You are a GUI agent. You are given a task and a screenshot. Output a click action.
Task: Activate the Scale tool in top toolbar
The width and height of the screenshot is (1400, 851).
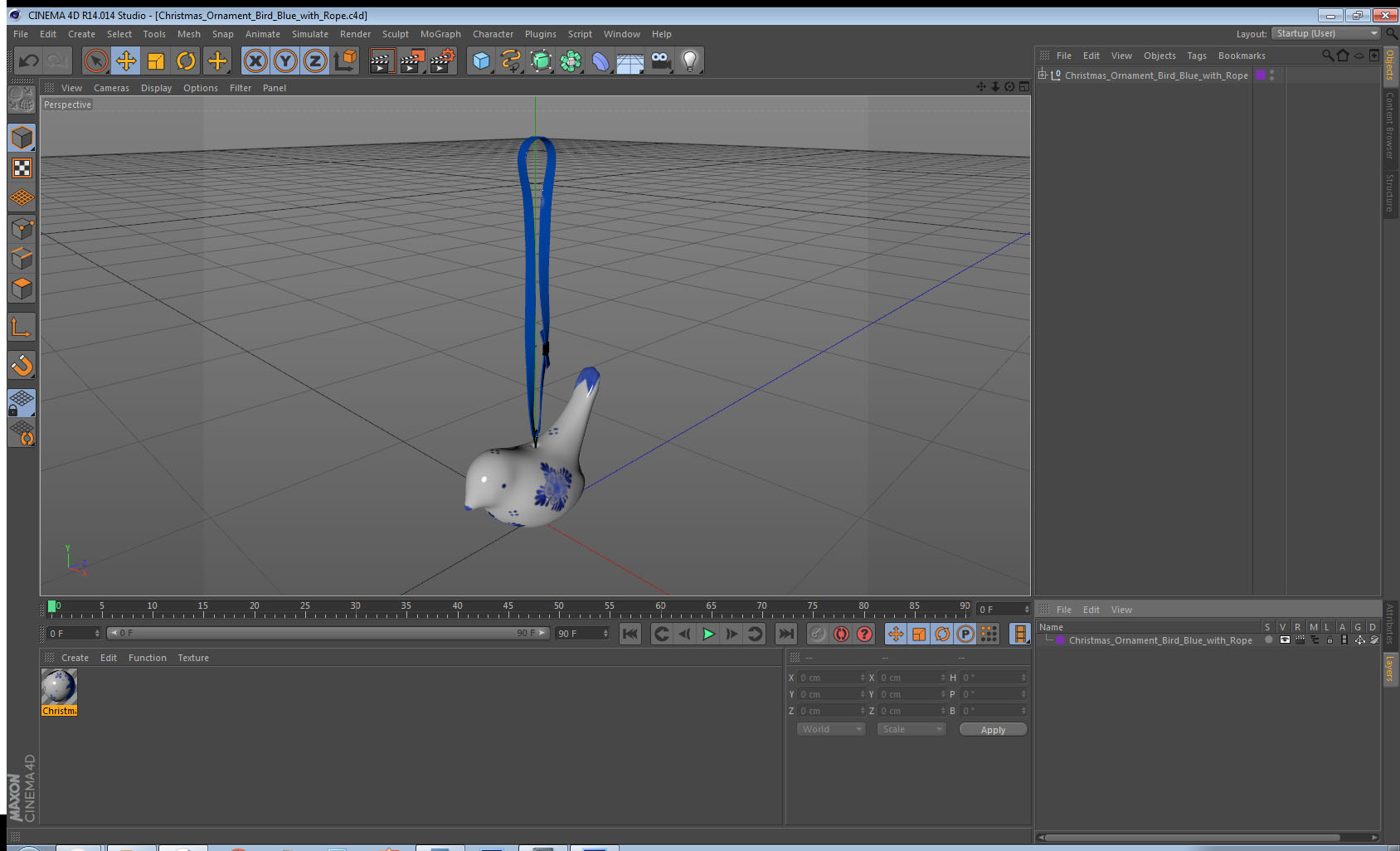point(156,61)
